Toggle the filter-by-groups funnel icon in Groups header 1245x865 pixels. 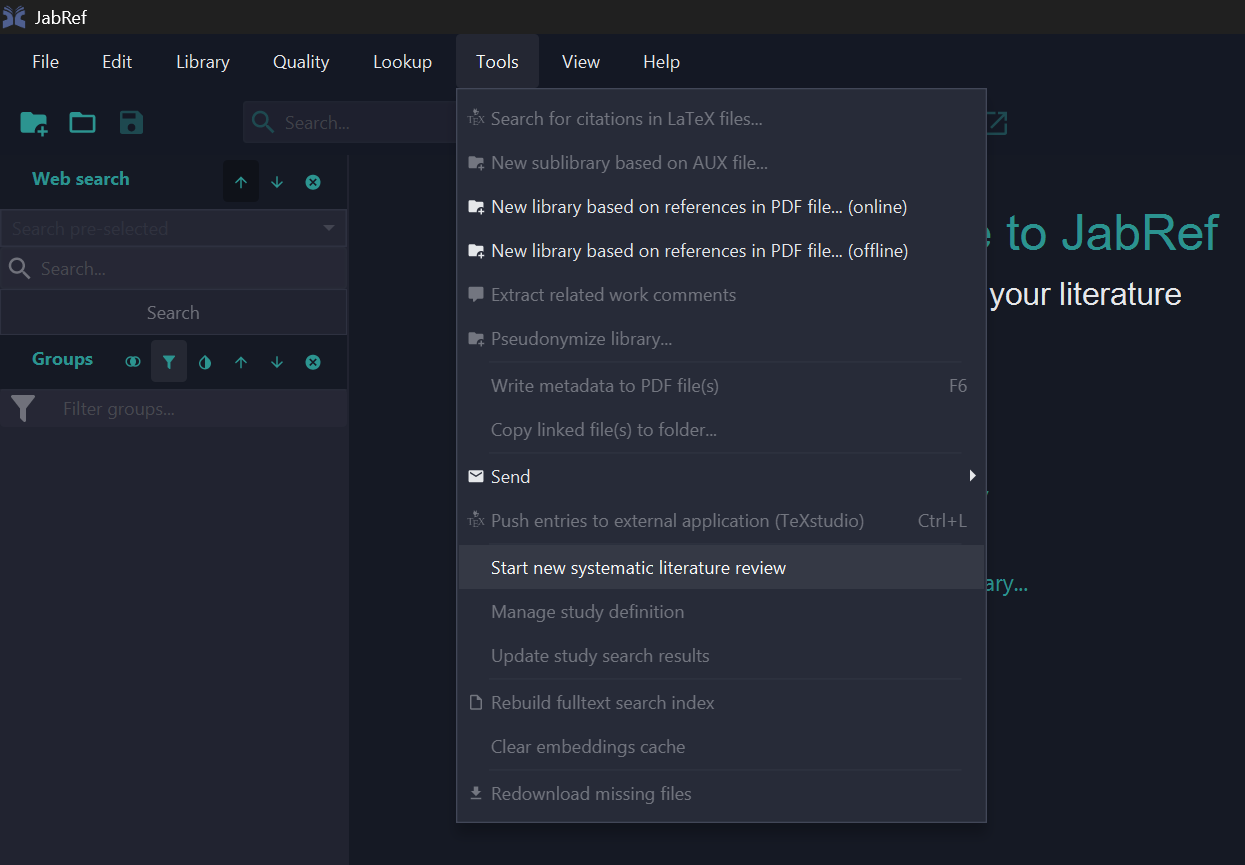(x=169, y=362)
